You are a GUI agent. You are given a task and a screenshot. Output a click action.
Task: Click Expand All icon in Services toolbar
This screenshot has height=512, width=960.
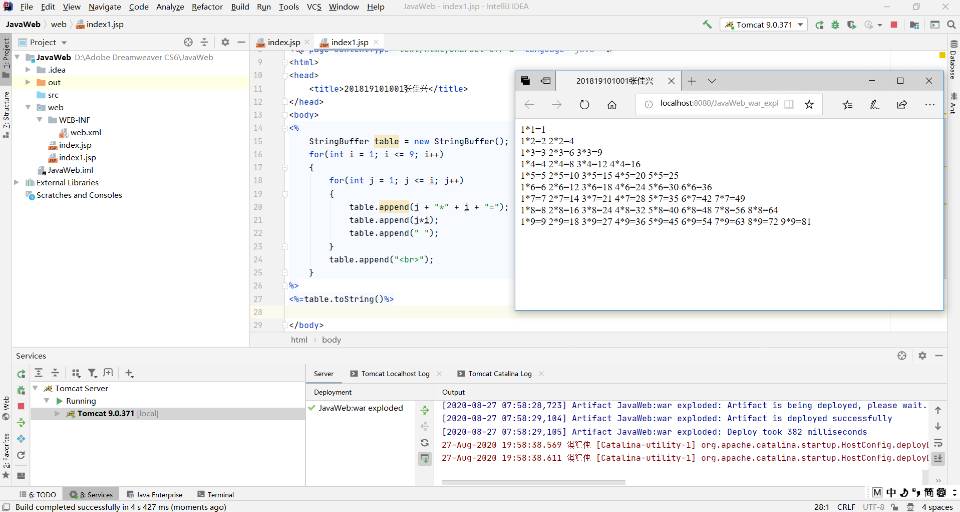coord(39,373)
